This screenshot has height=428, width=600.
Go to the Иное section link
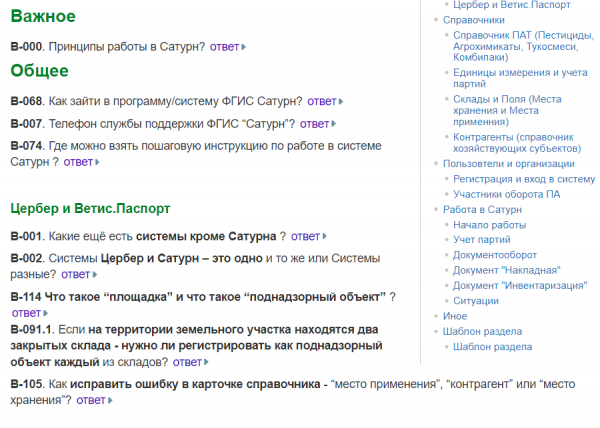455,316
